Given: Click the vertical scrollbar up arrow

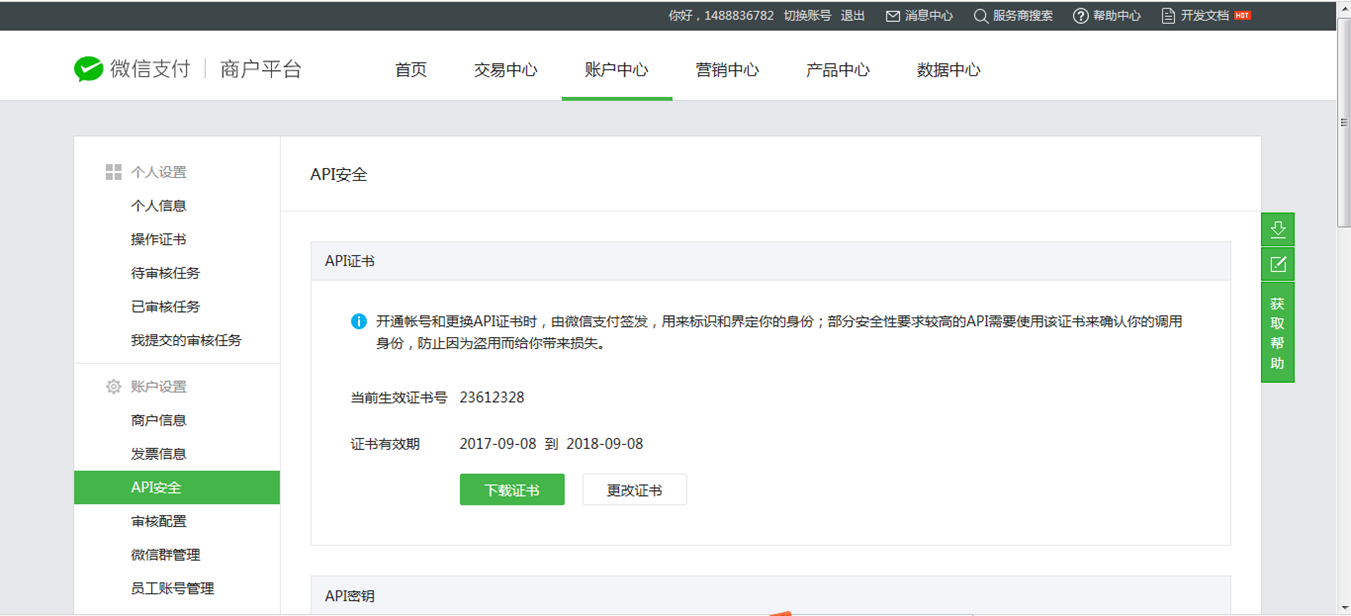Looking at the screenshot, I should (x=1344, y=7).
